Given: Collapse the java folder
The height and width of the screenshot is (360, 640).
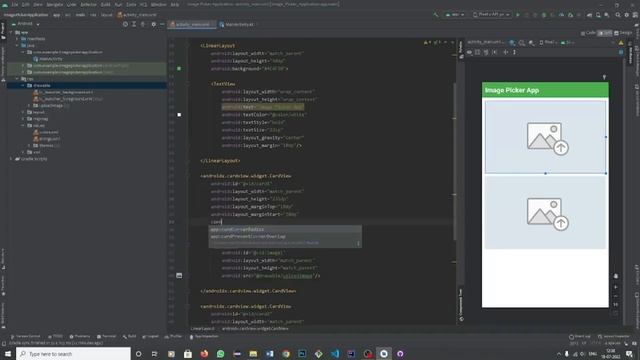Looking at the screenshot, I should [17, 45].
